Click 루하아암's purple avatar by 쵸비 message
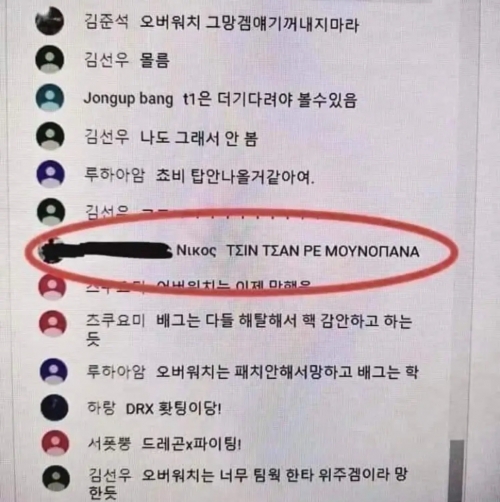500x502 pixels. tap(50, 174)
